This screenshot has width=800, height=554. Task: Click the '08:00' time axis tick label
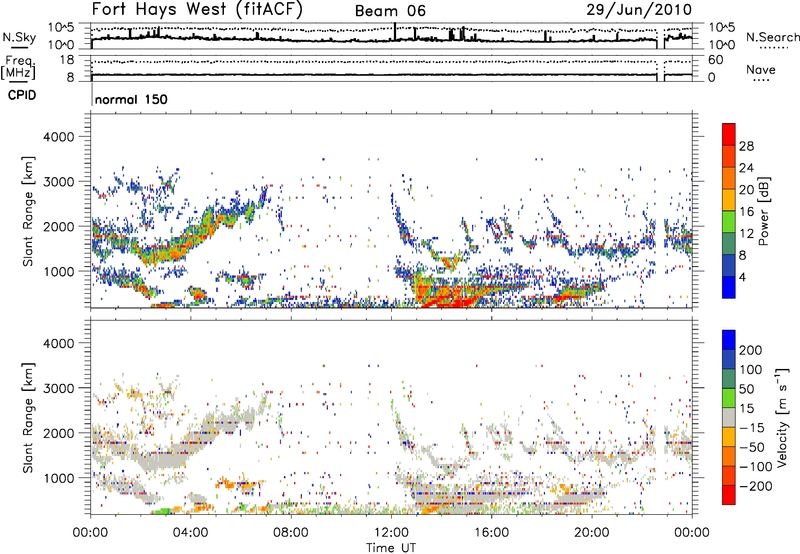(x=291, y=533)
